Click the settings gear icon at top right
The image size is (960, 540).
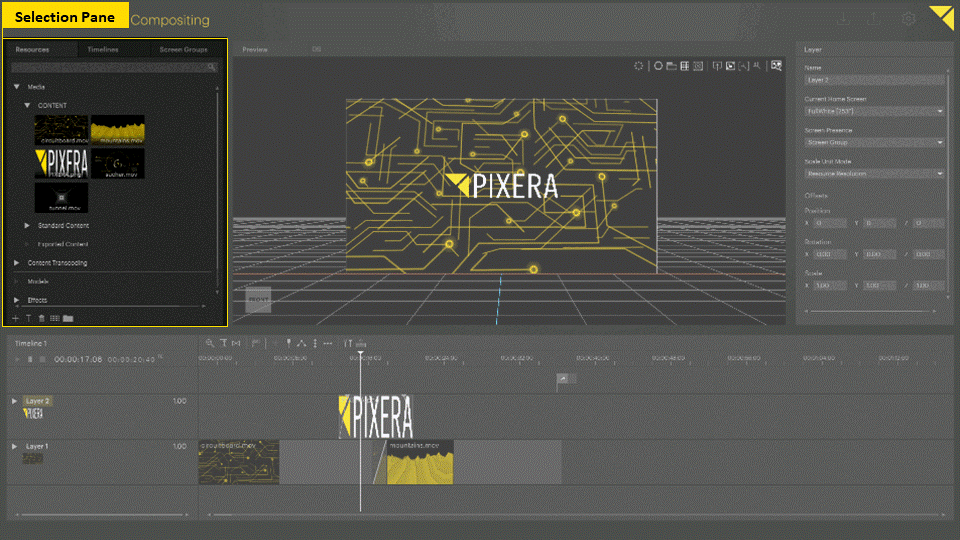[x=909, y=19]
